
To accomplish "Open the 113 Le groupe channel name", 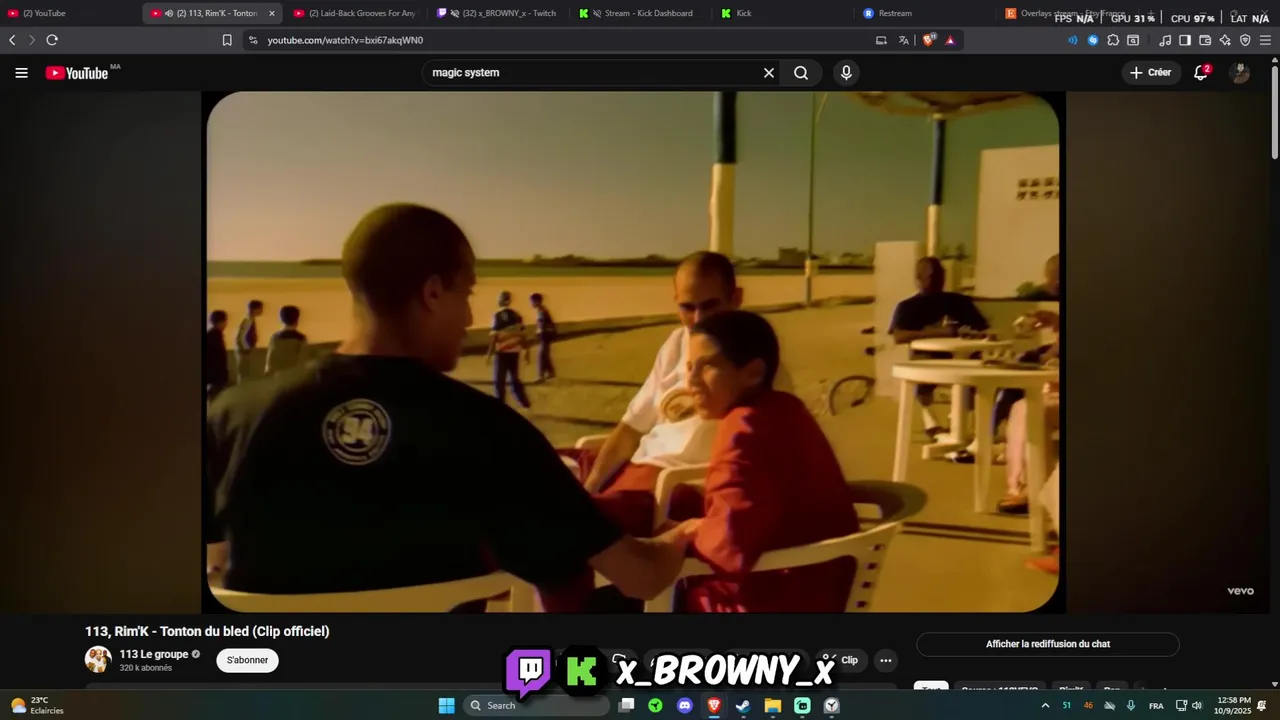I will (x=154, y=654).
